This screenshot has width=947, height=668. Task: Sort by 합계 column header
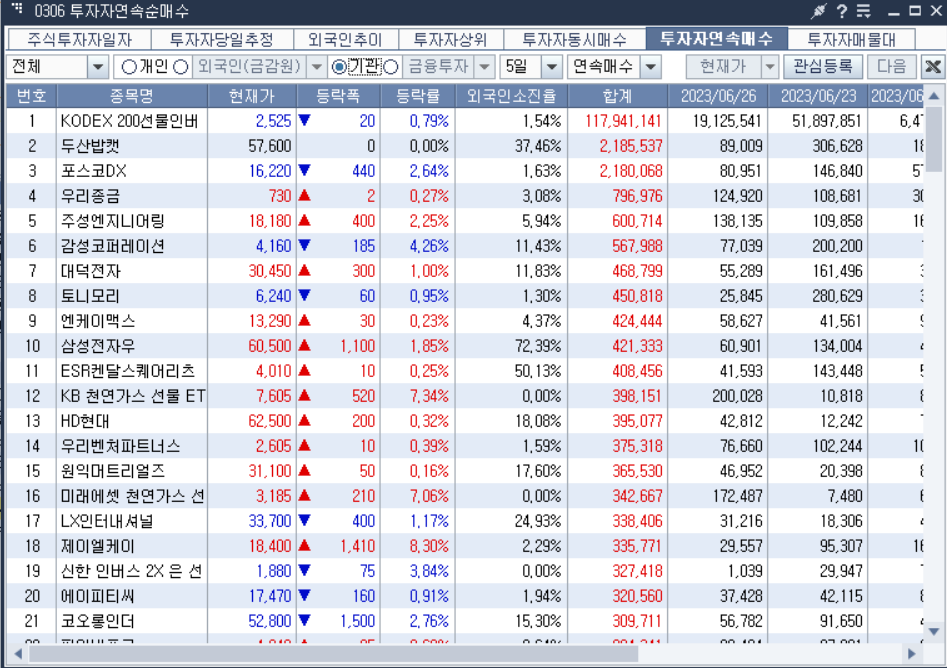point(617,96)
